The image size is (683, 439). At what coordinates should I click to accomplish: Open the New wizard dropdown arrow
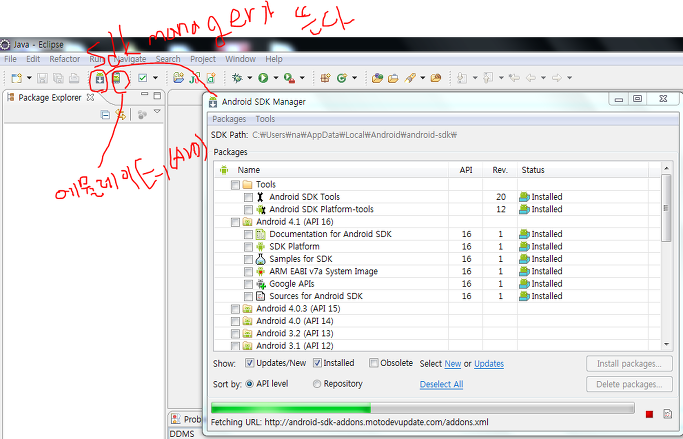(x=29, y=78)
